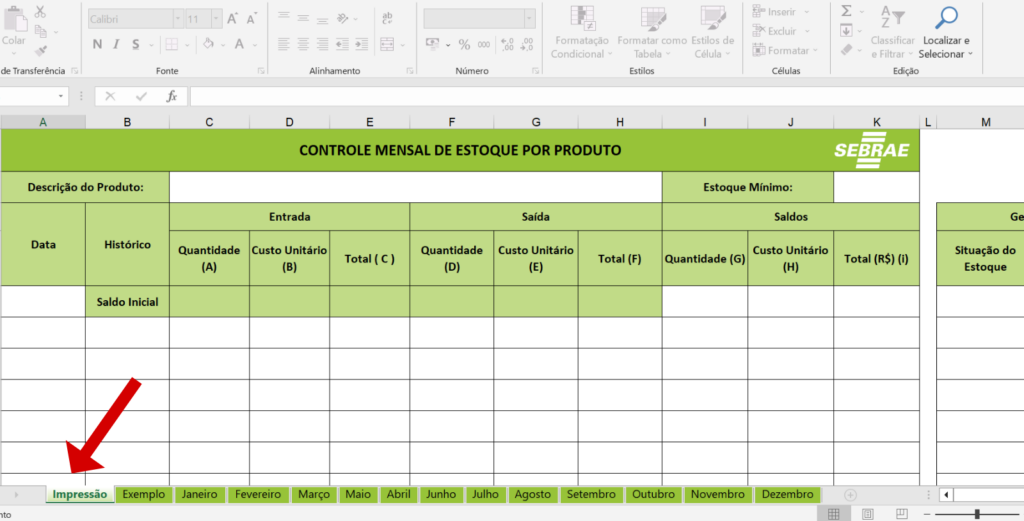The width and height of the screenshot is (1024, 521).
Task: Click the Format Painter brush icon
Action: click(x=41, y=50)
